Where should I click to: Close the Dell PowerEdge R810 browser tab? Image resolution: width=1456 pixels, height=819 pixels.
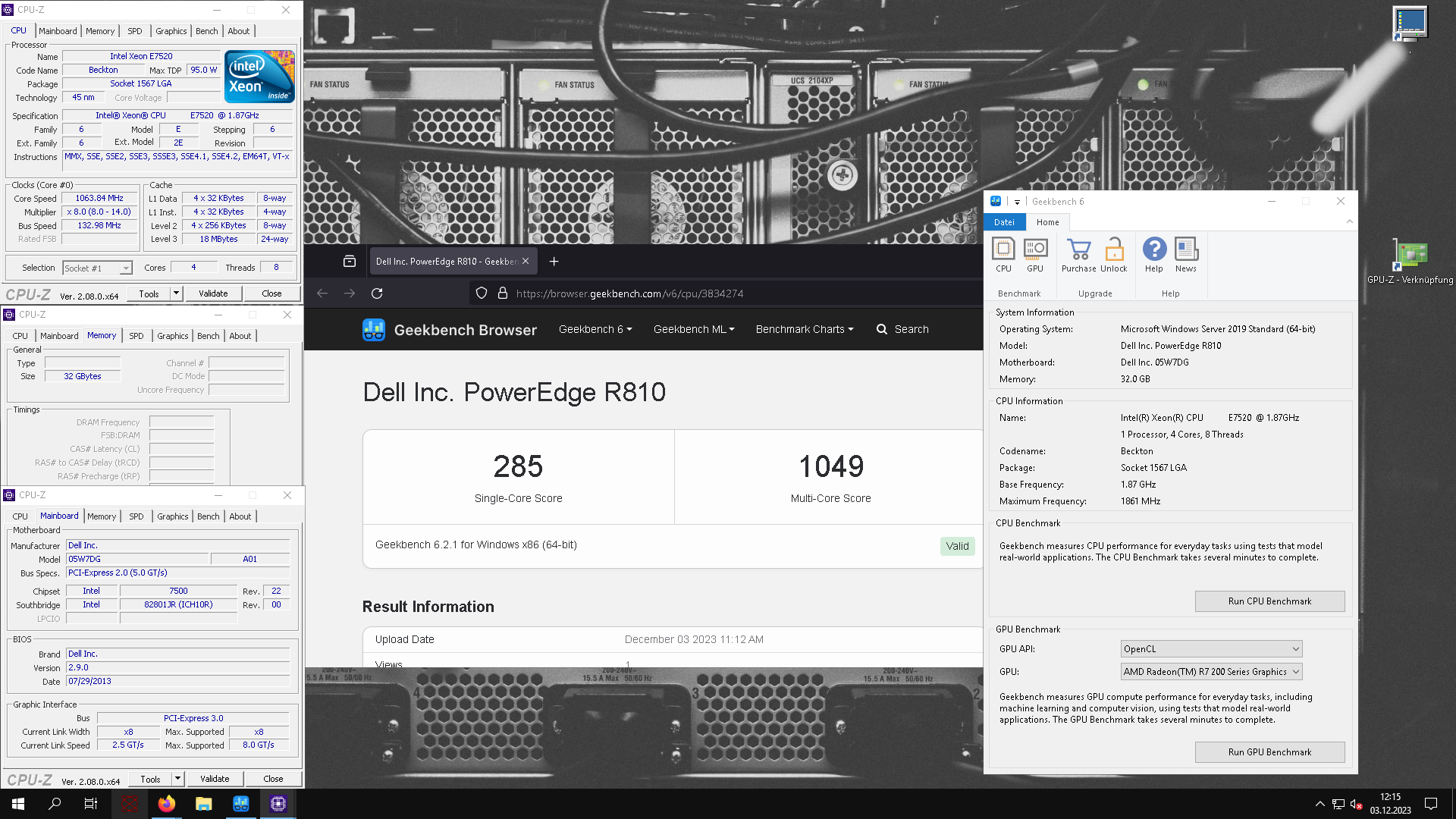pos(526,262)
